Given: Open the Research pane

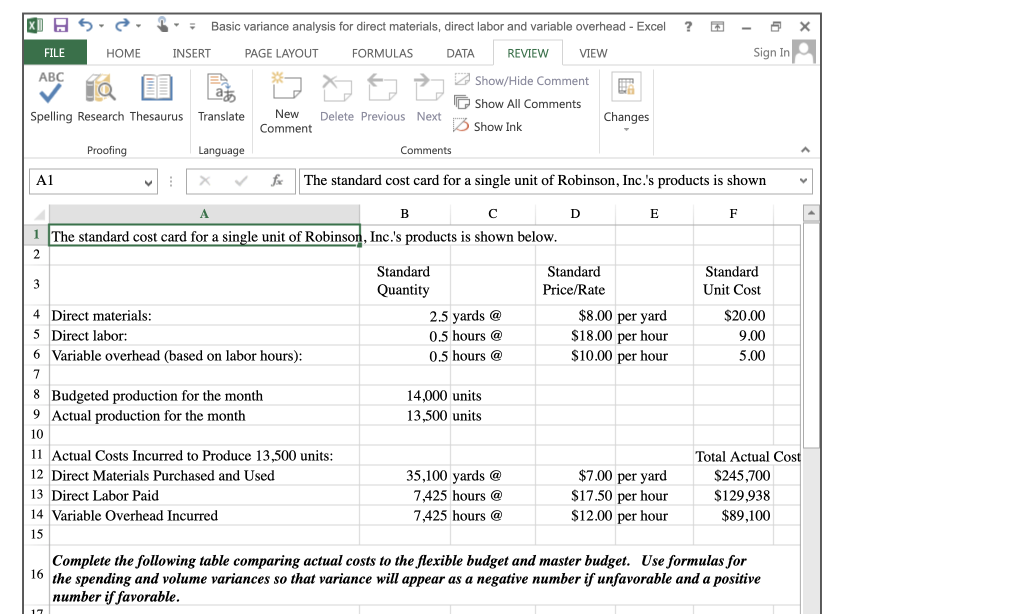Looking at the screenshot, I should (x=101, y=97).
